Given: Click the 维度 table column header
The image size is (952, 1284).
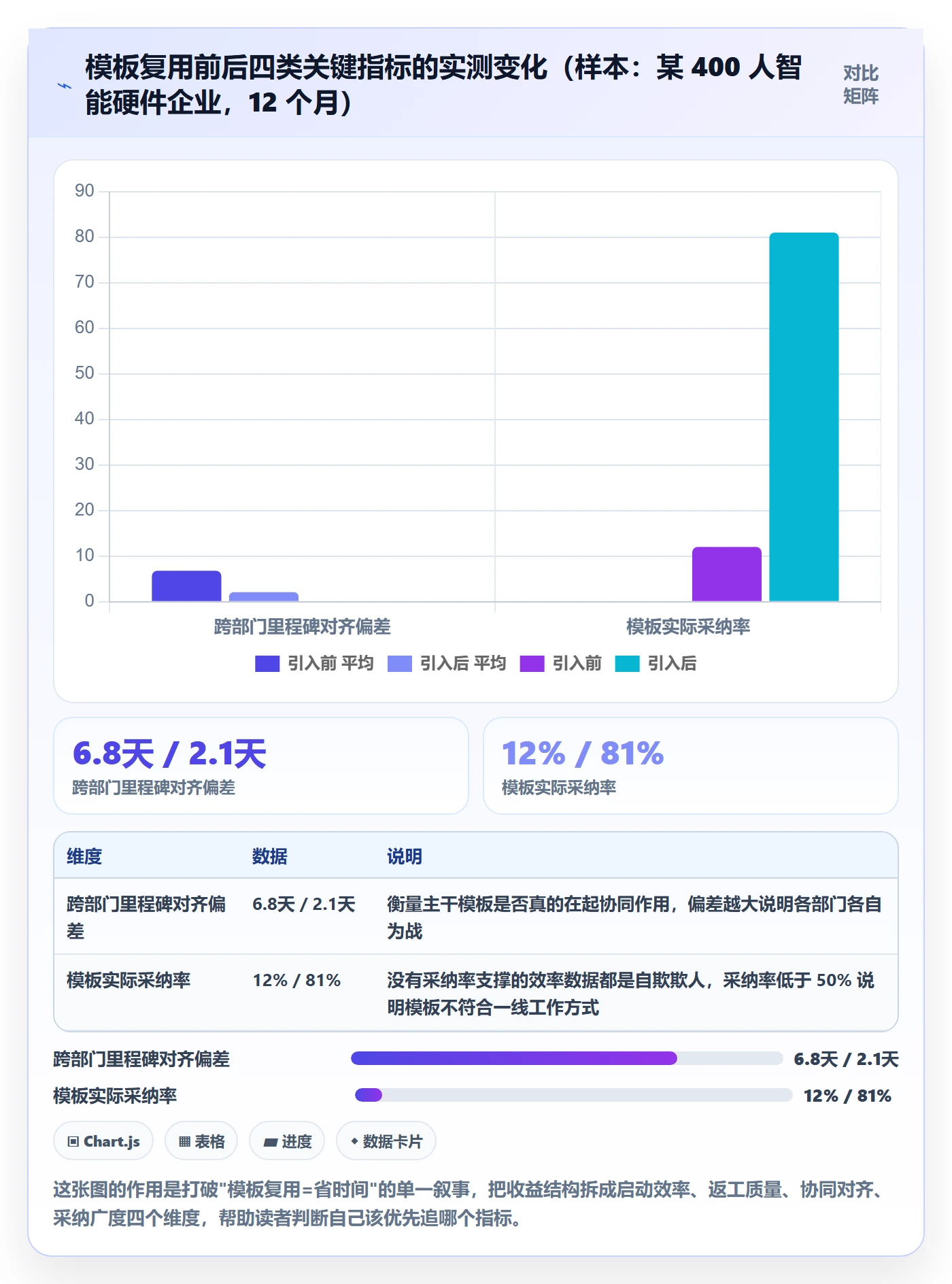Looking at the screenshot, I should (84, 856).
